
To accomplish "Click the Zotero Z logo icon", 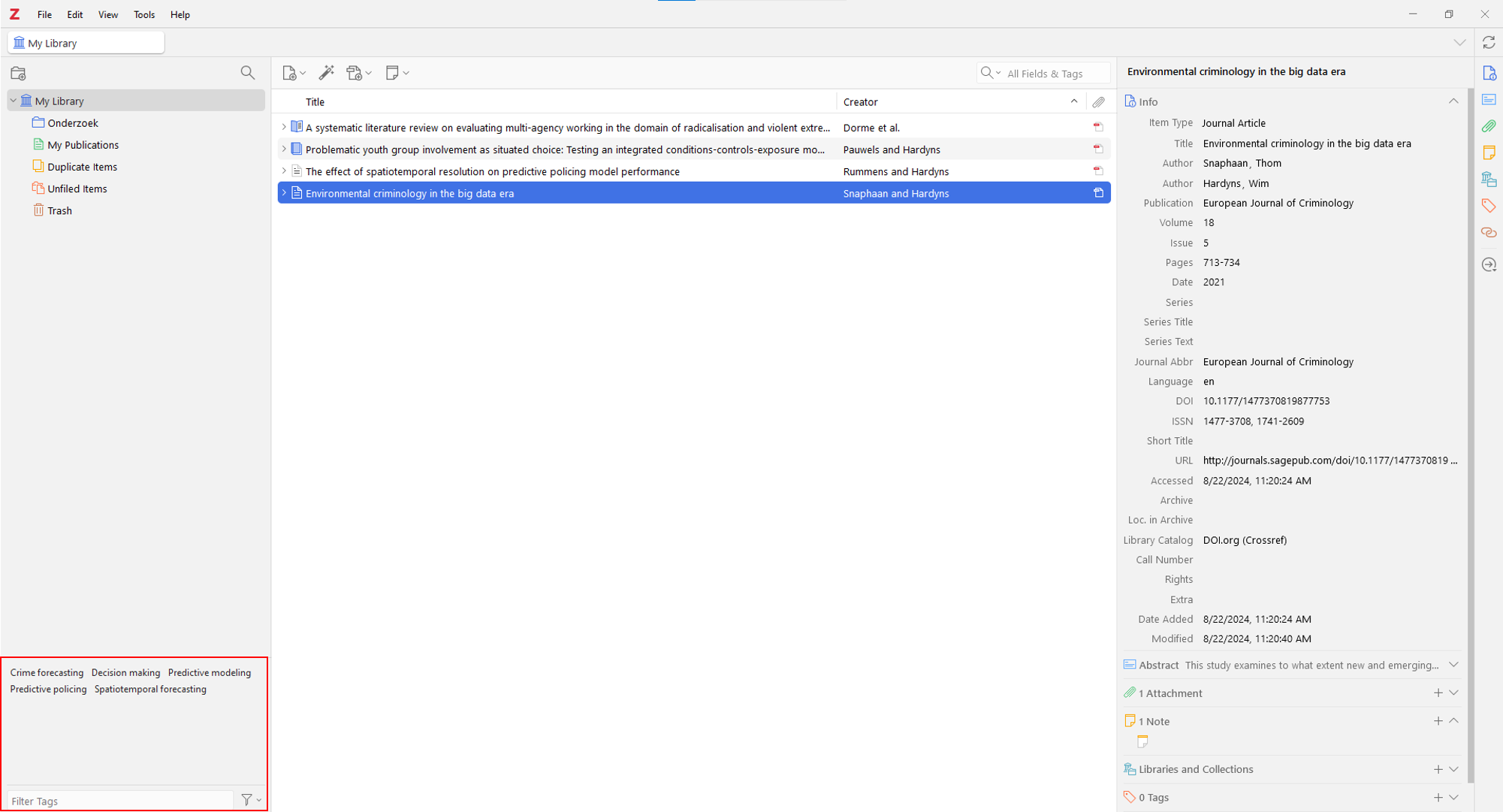I will click(x=14, y=14).
